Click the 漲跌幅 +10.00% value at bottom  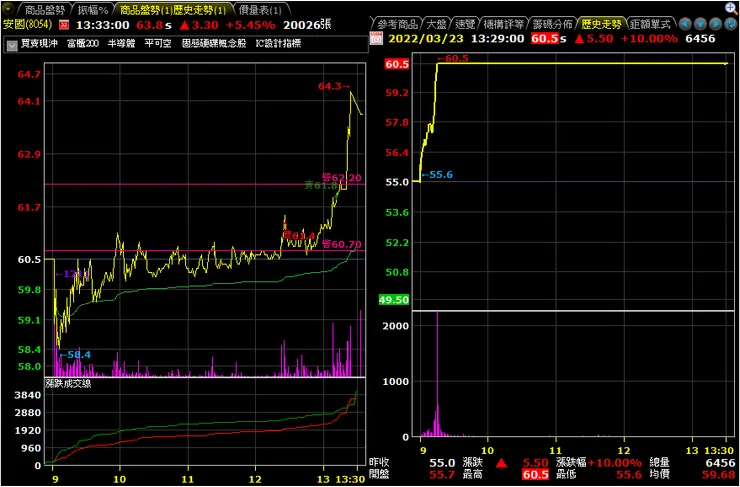614,463
